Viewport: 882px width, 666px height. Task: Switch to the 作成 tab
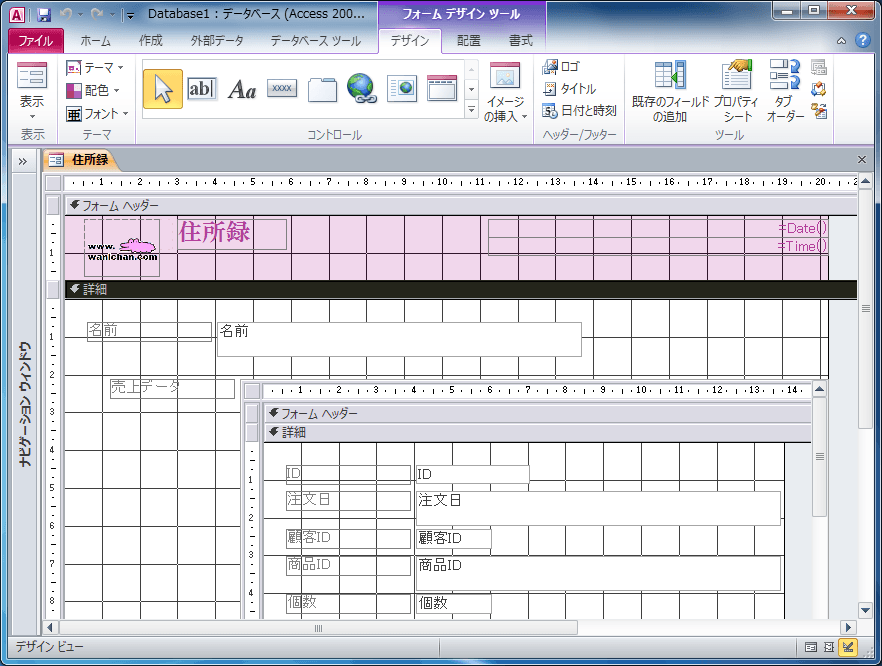[150, 40]
